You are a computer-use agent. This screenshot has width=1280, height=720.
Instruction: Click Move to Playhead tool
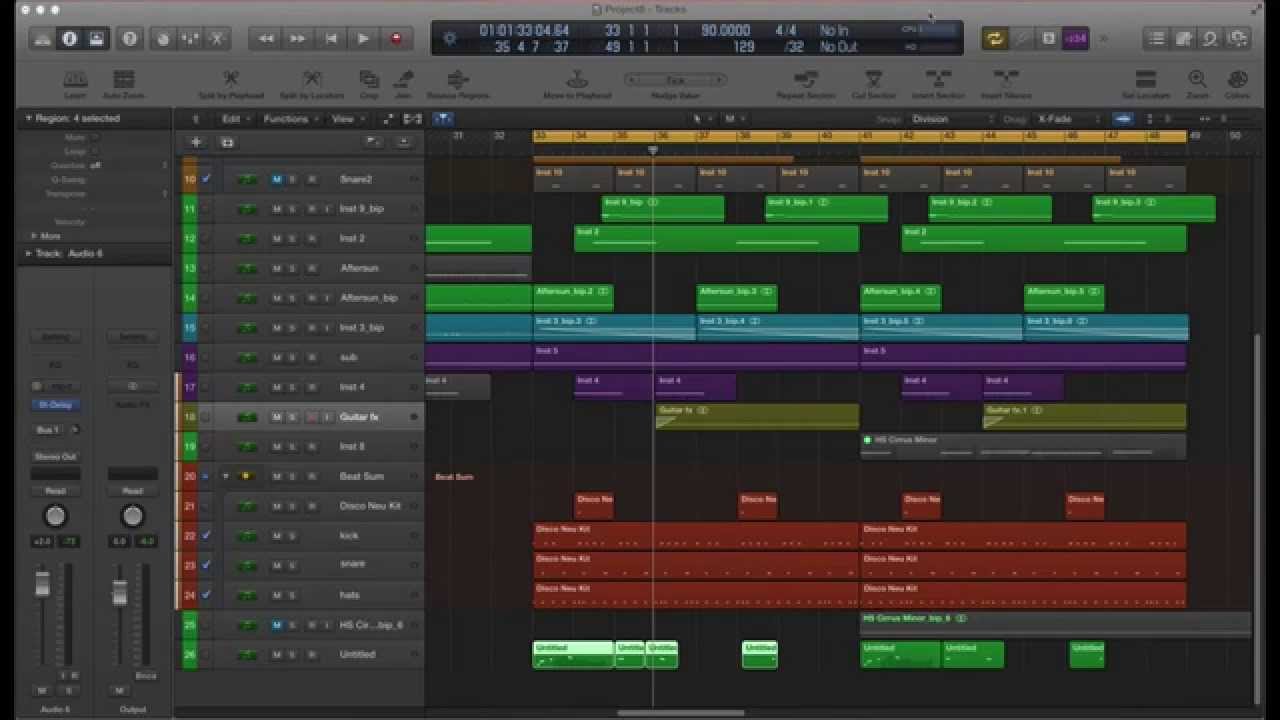(577, 84)
